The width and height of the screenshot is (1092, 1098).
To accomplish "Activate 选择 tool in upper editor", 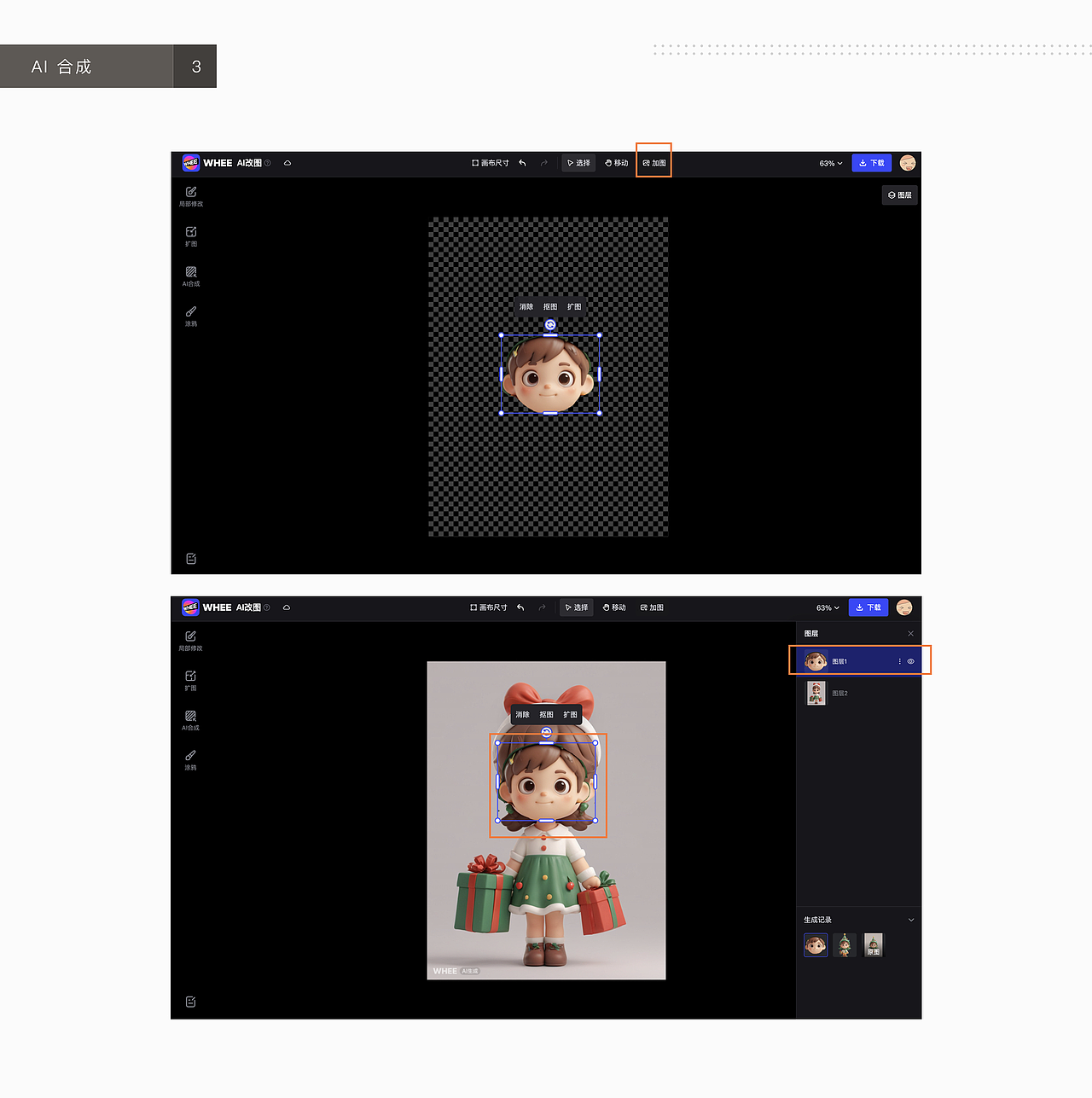I will click(x=578, y=163).
